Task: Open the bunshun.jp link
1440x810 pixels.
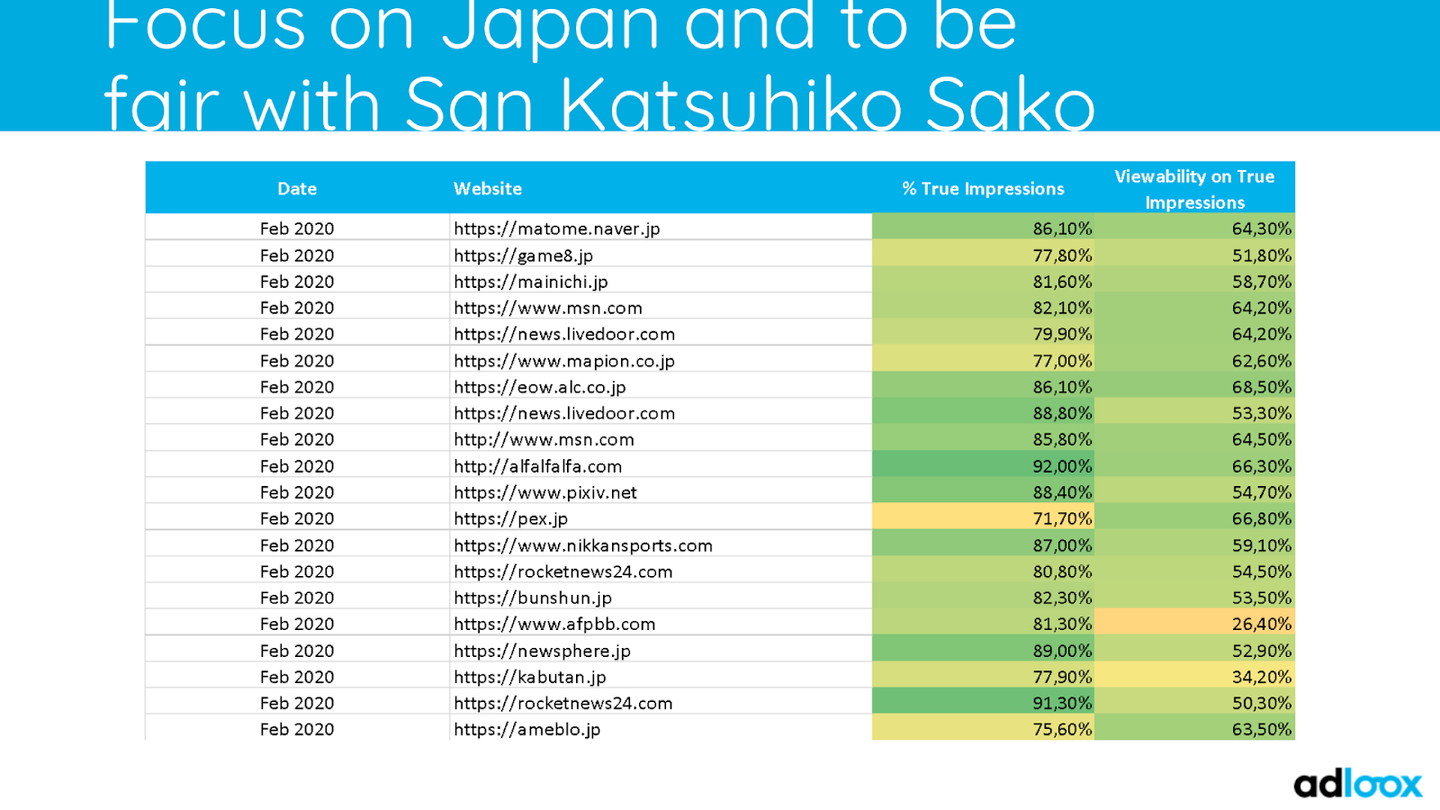Action: click(532, 597)
